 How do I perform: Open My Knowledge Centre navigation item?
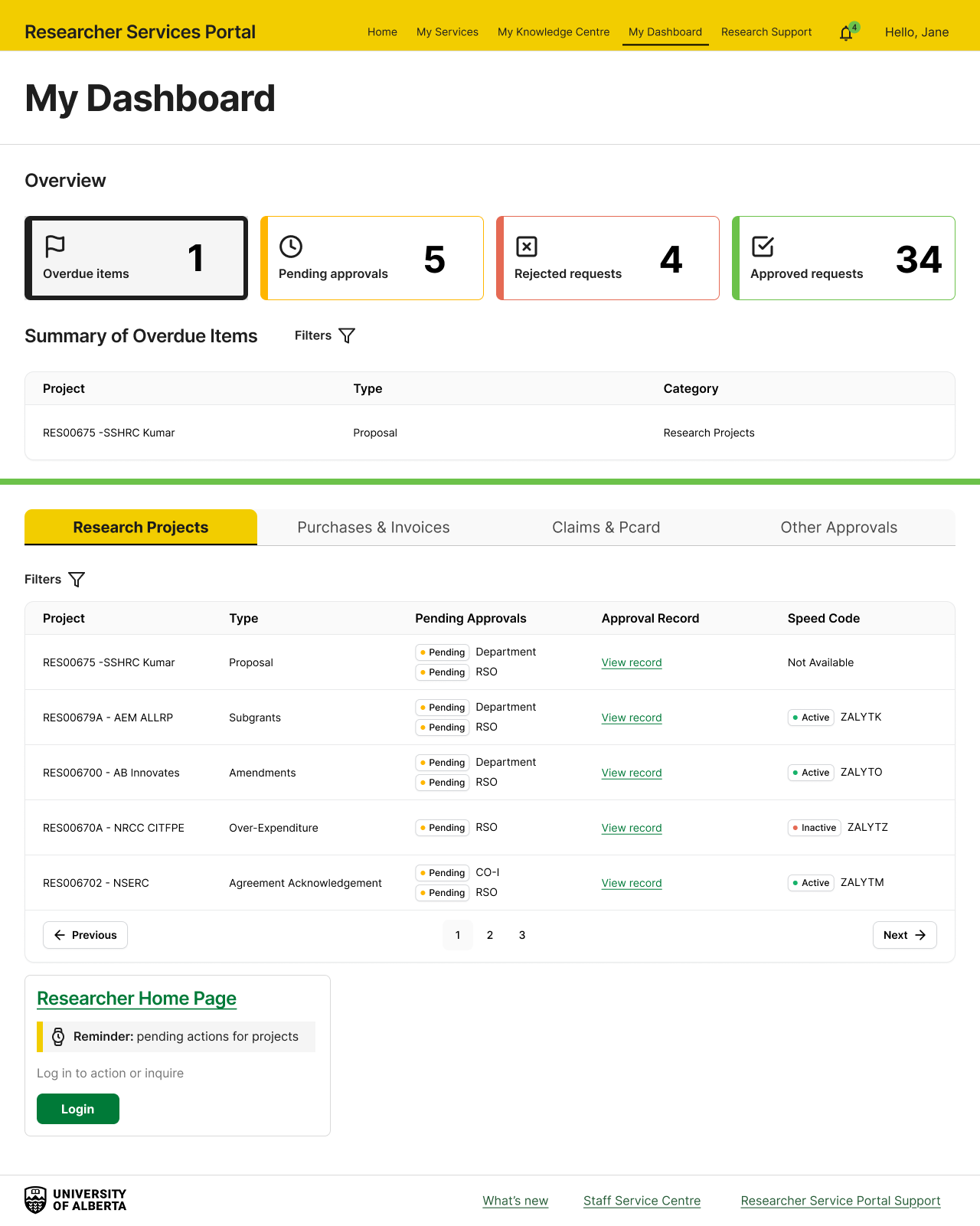554,32
